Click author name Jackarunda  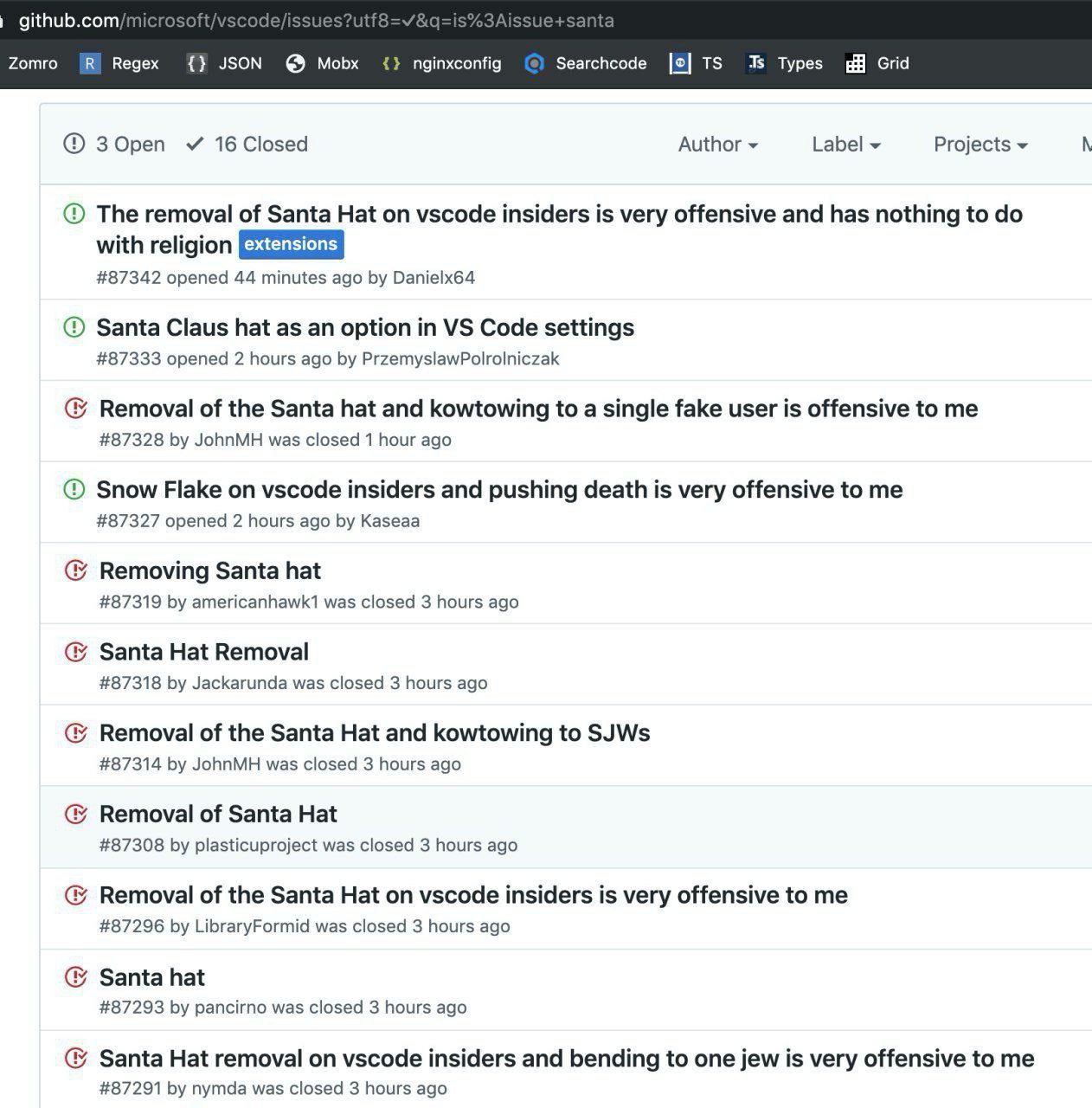240,683
